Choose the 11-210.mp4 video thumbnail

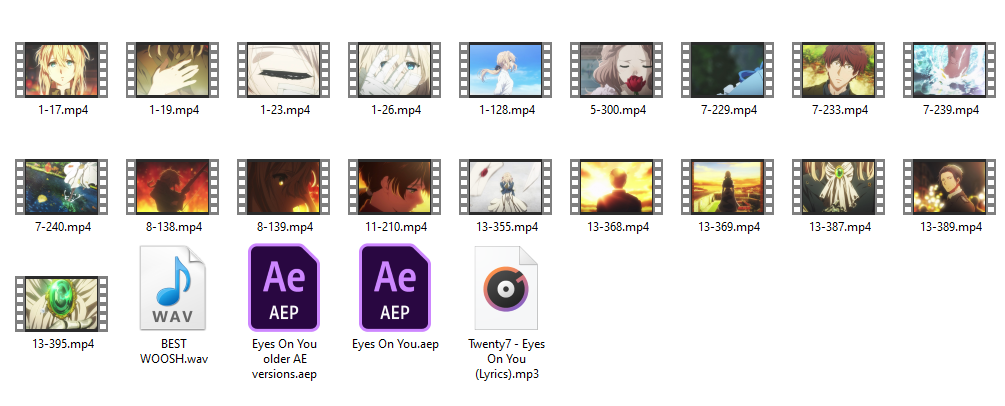tap(394, 187)
